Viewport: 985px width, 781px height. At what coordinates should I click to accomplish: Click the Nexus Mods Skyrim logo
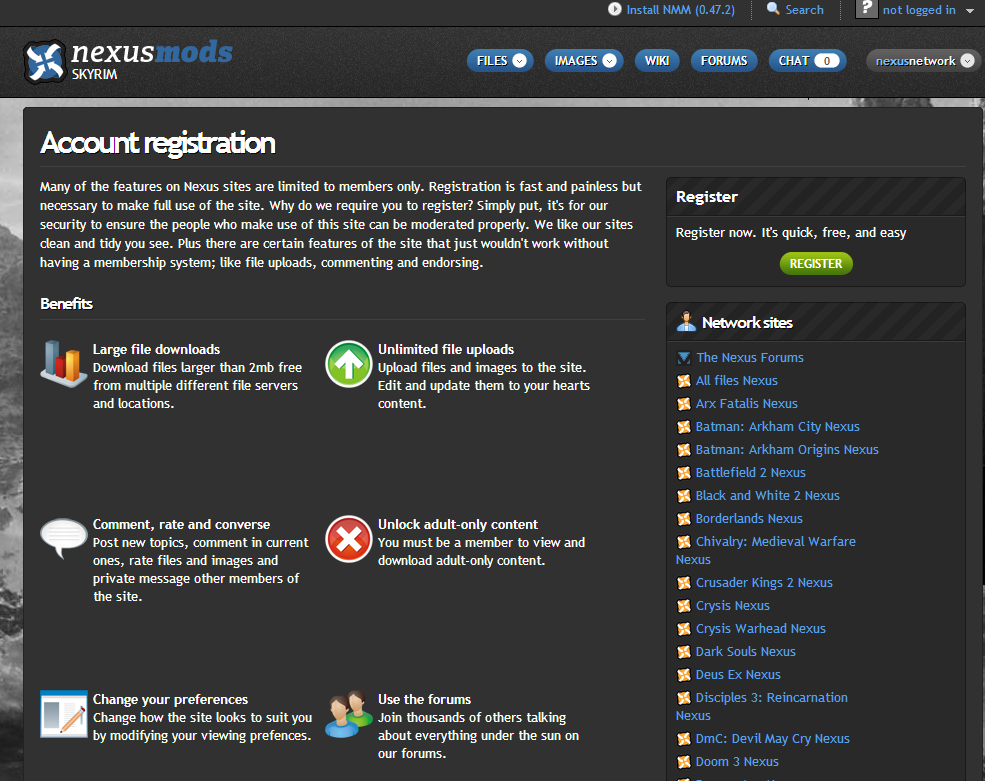click(128, 60)
